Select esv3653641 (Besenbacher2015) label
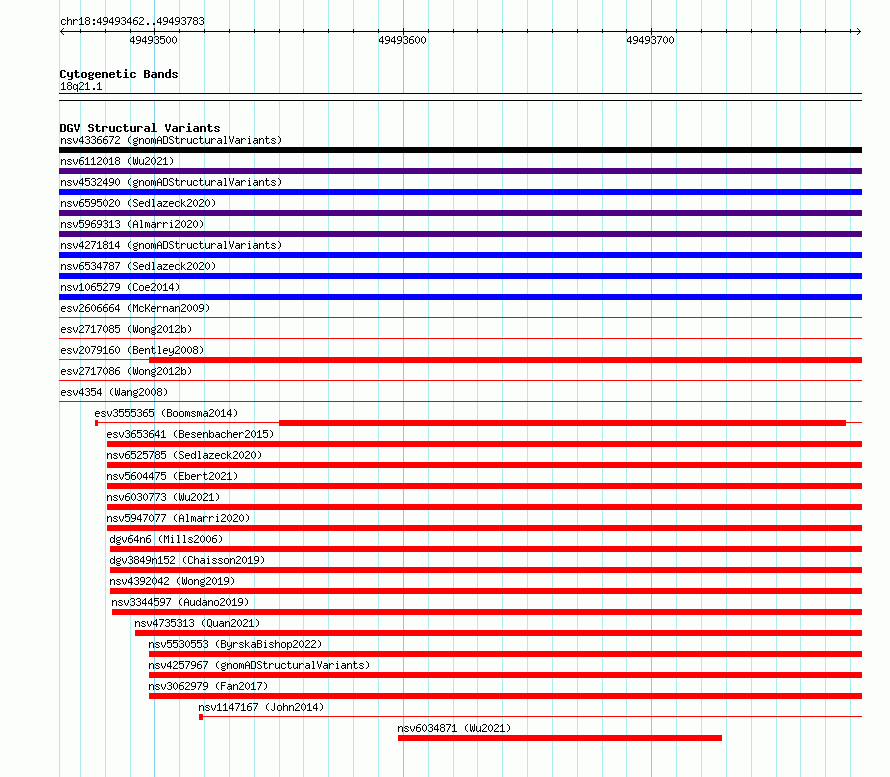The image size is (890, 777). coord(190,434)
